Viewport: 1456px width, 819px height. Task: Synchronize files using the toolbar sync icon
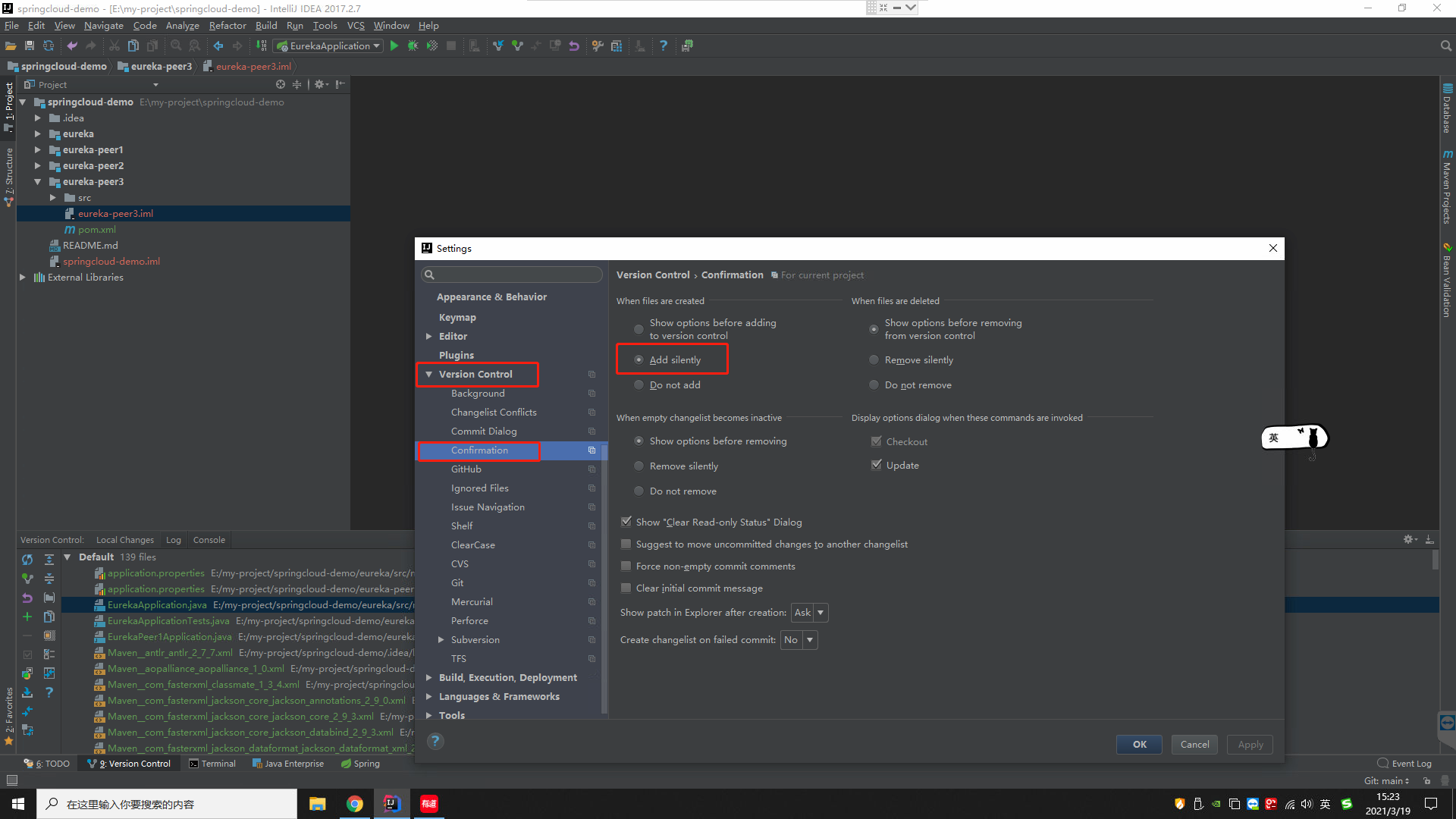pos(49,46)
